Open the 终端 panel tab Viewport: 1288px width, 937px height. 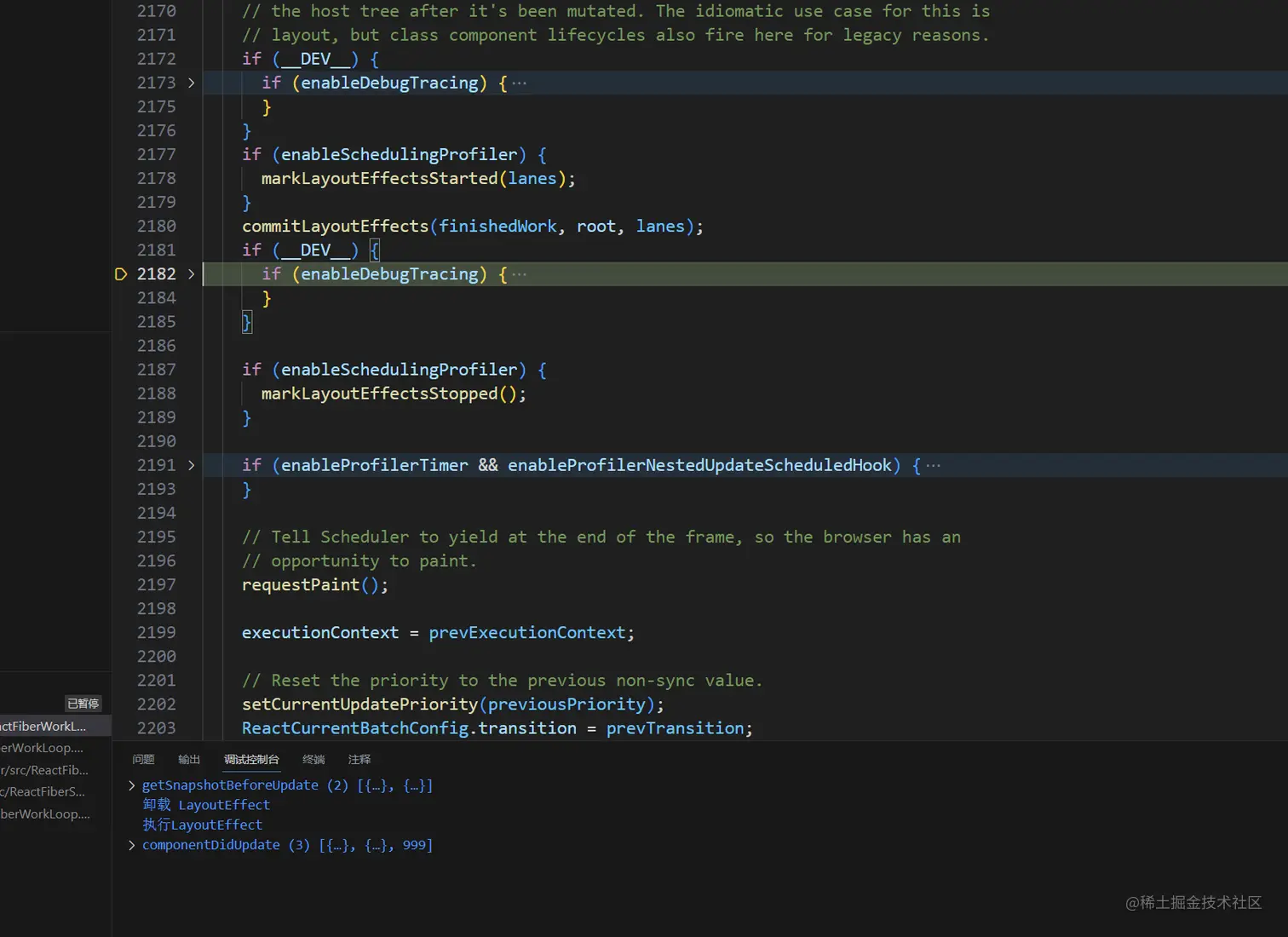point(313,759)
